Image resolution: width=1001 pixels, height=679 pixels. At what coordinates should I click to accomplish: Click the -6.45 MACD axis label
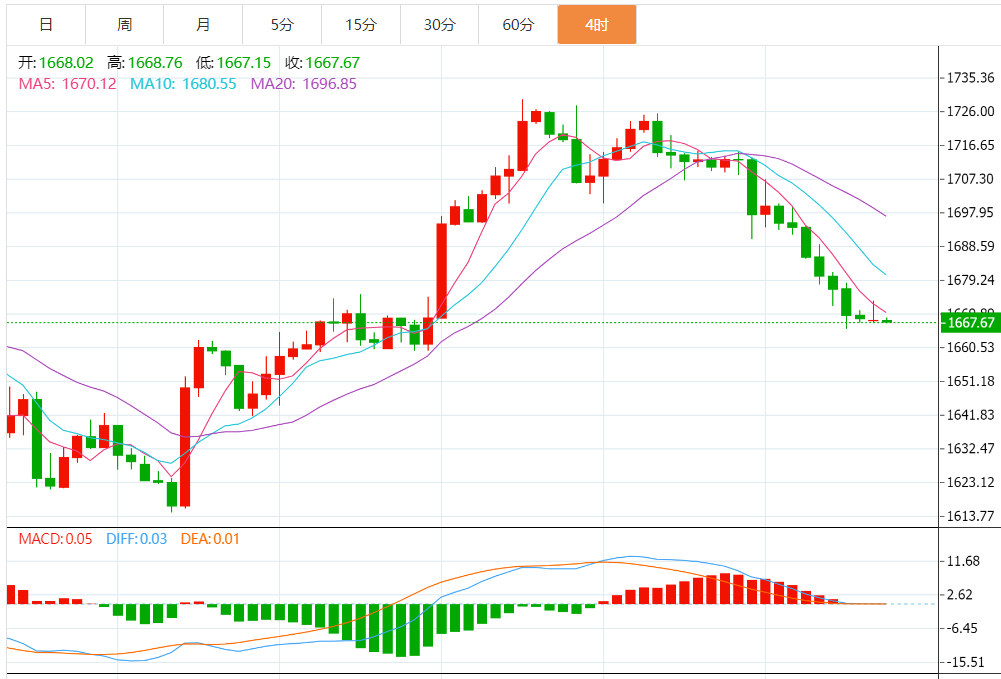tap(962, 629)
